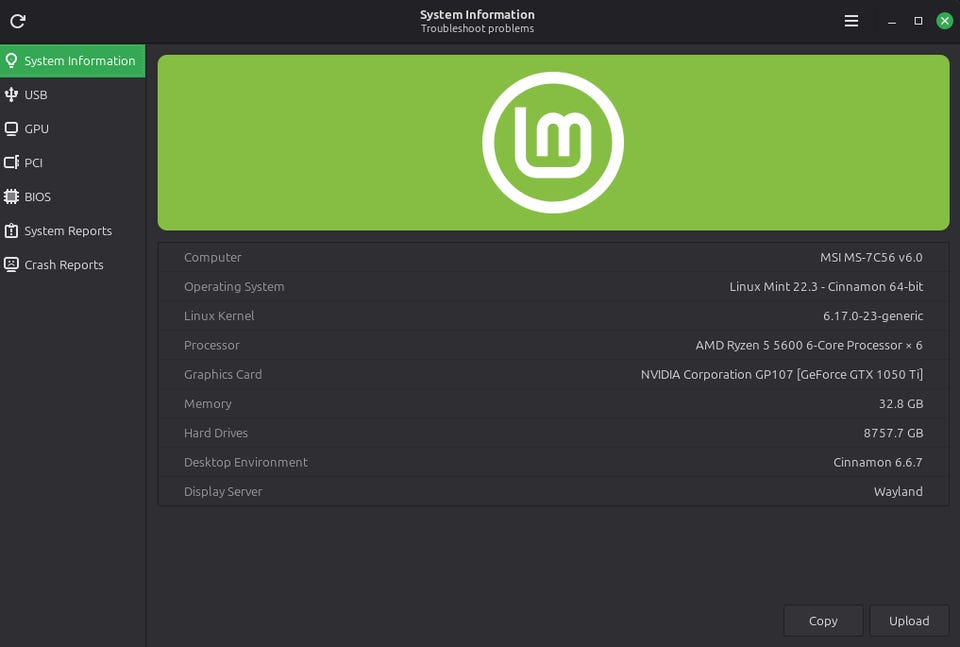
Task: Select the memory value '32.8 GB'
Action: [x=901, y=403]
